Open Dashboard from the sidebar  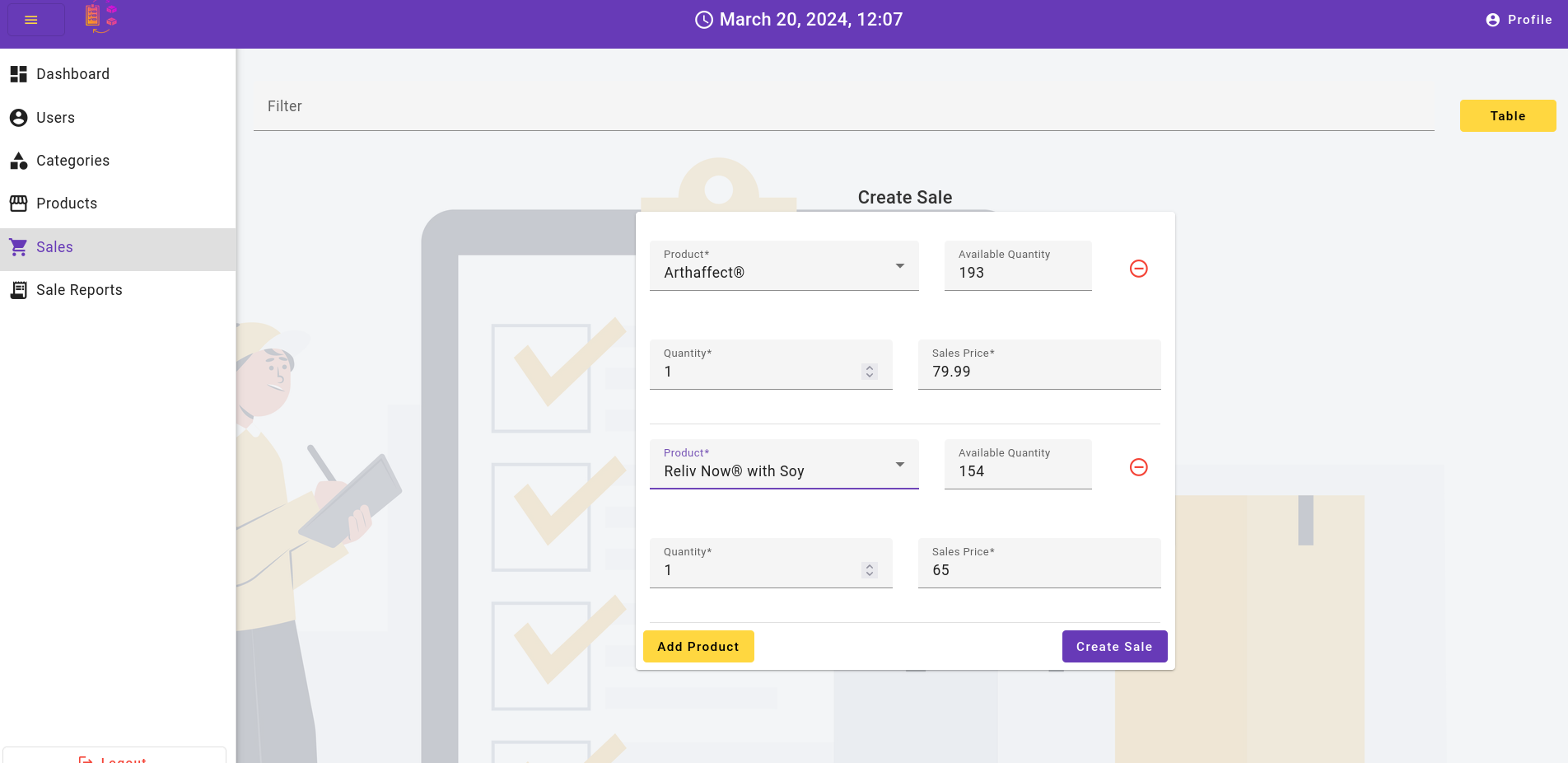coord(118,74)
